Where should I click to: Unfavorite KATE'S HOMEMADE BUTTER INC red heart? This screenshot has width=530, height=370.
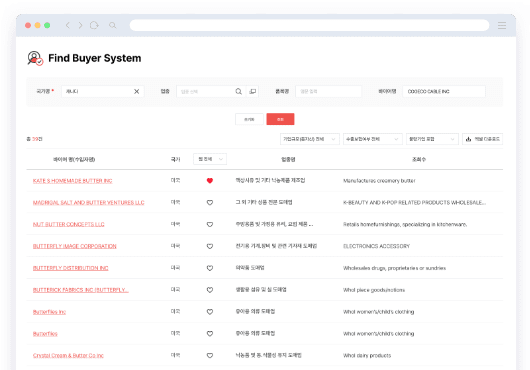(210, 181)
